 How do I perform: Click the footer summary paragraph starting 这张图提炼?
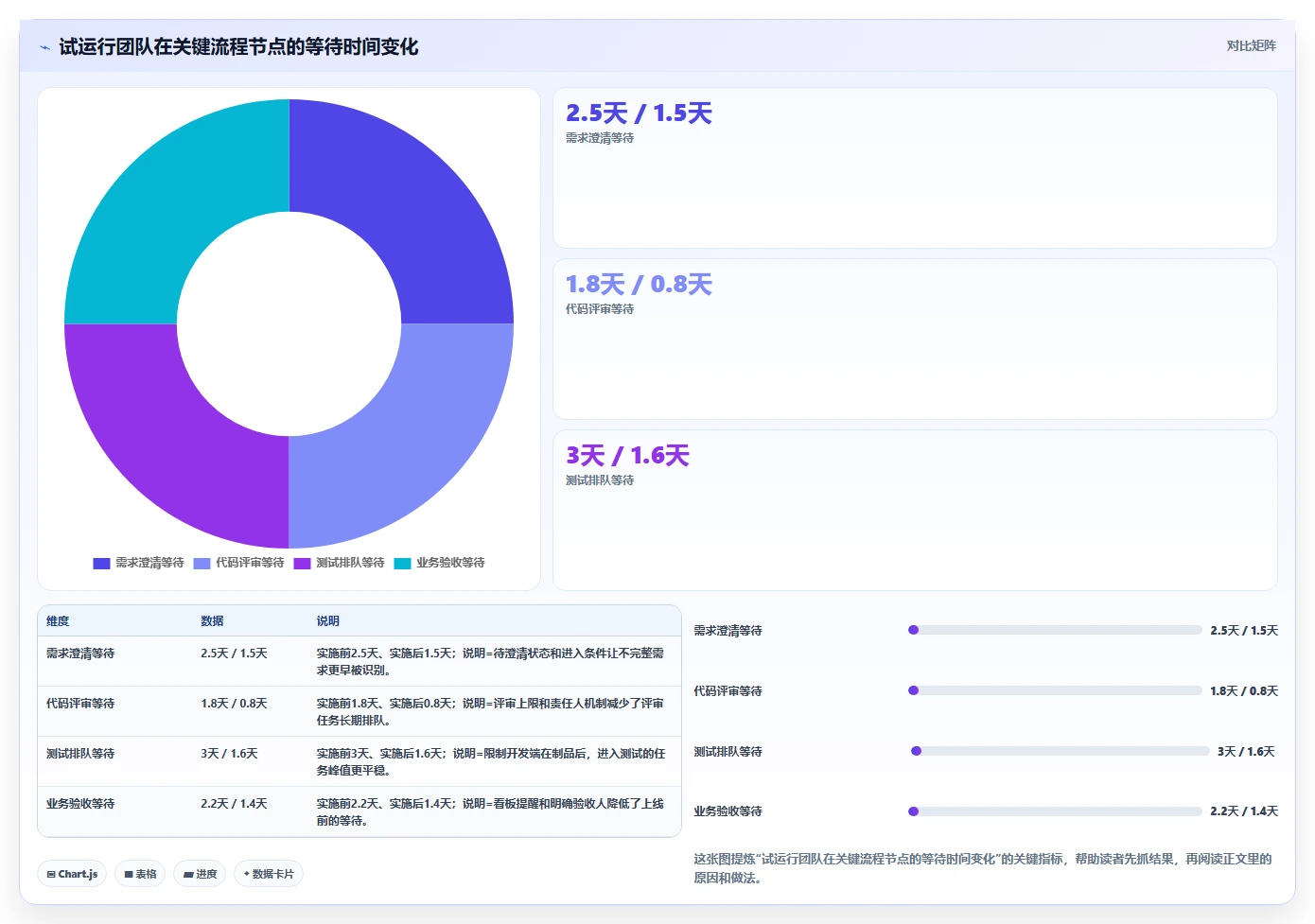(983, 868)
